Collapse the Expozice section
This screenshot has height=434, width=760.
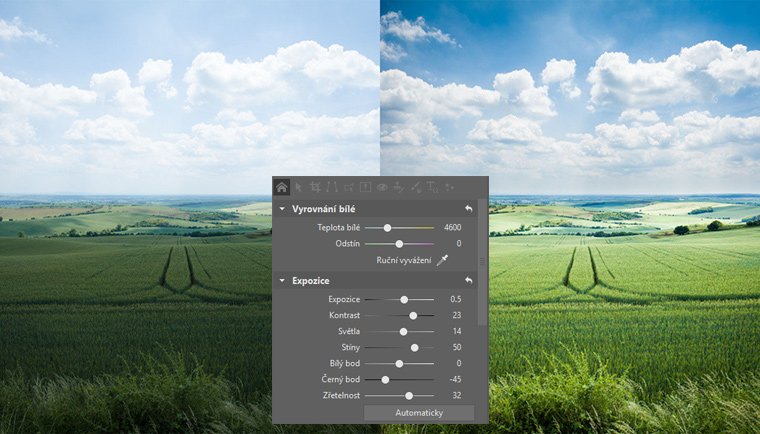click(x=283, y=281)
